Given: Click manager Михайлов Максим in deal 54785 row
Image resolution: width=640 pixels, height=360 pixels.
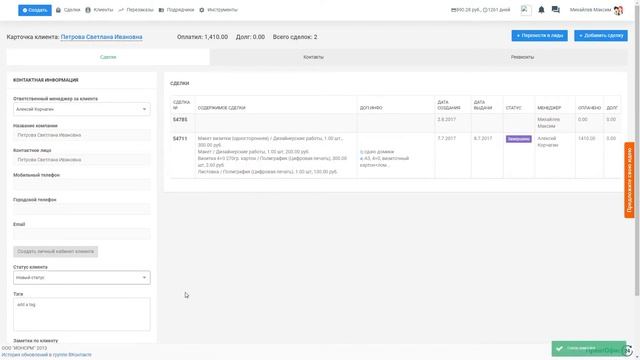Looking at the screenshot, I should point(549,123).
